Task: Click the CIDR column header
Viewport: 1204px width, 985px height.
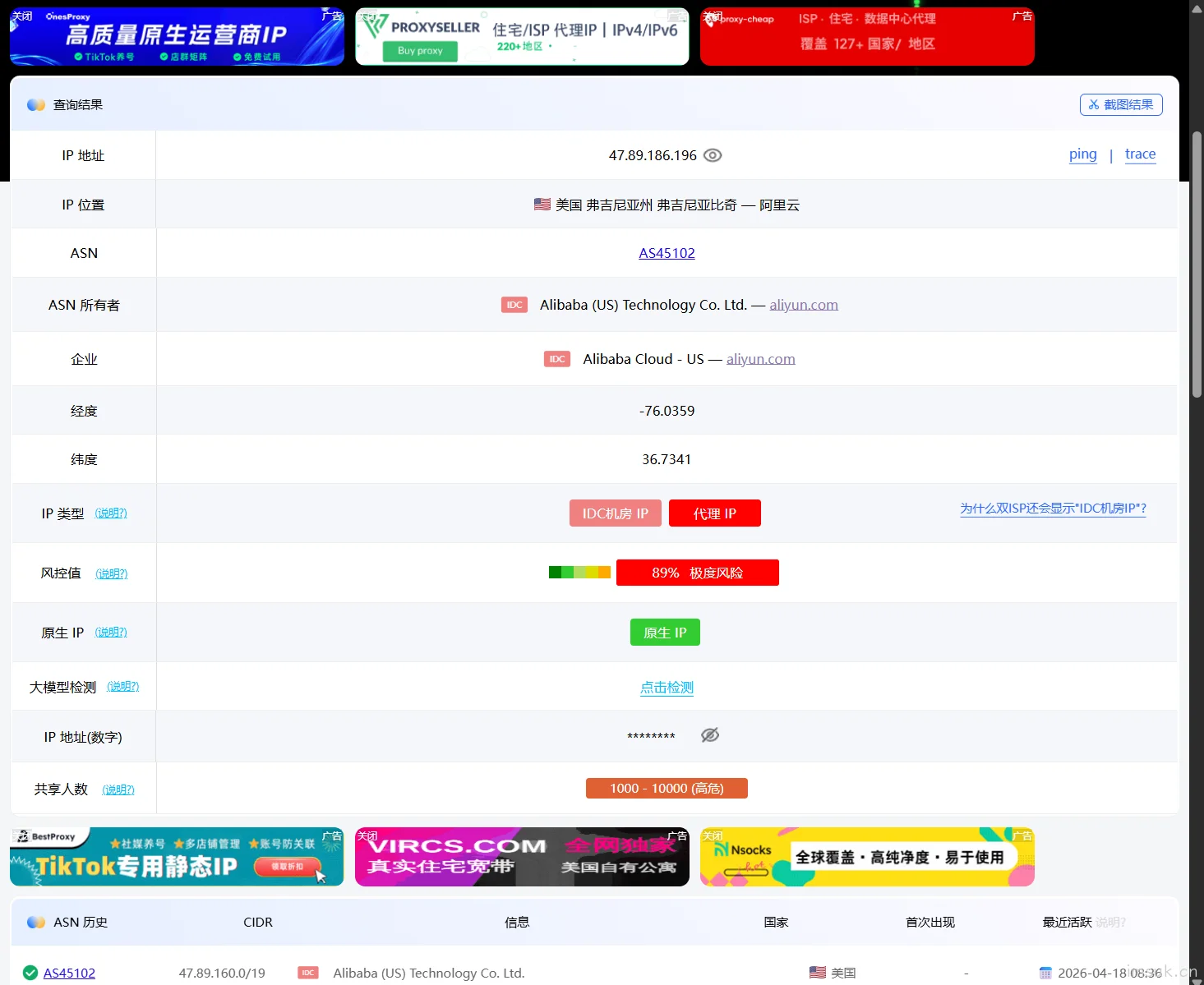Action: (258, 923)
